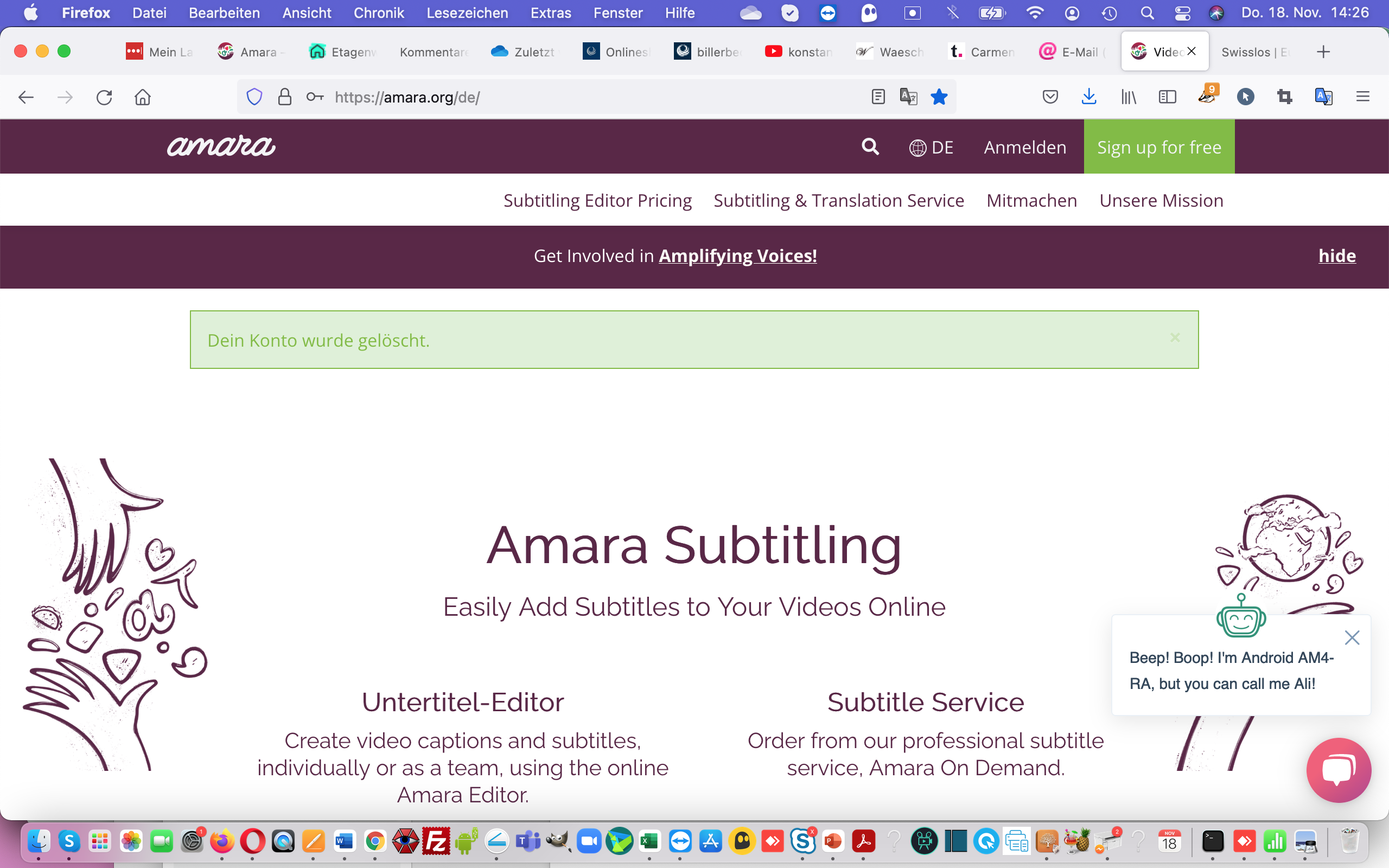Select the search magnifier in the Amara header
The width and height of the screenshot is (1389, 868).
point(870,146)
